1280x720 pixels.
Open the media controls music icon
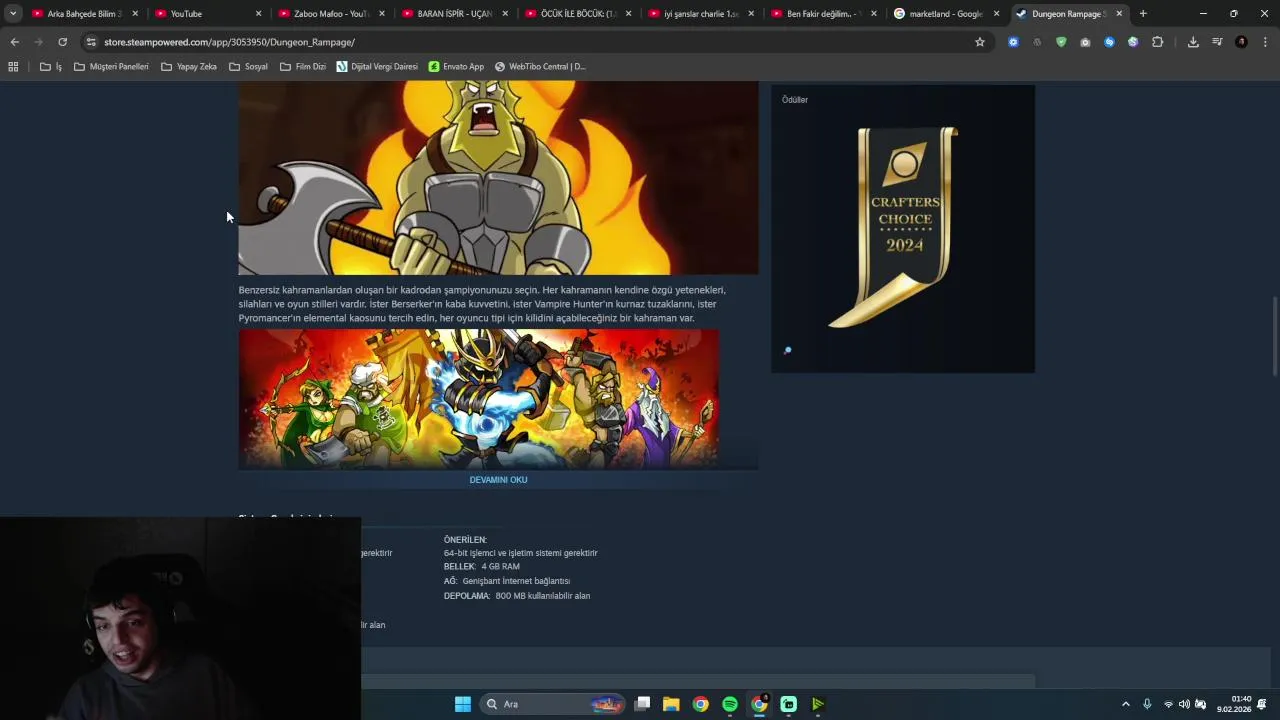1217,42
